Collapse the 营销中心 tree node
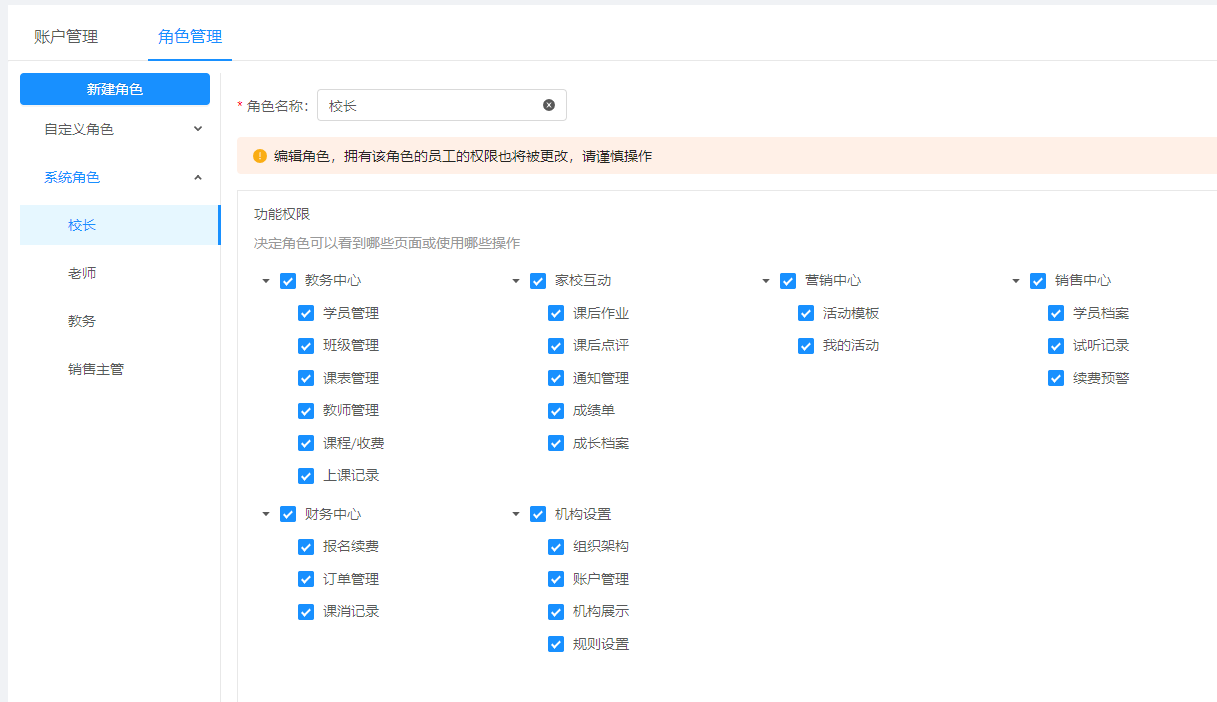This screenshot has height=702, width=1217. pos(766,281)
